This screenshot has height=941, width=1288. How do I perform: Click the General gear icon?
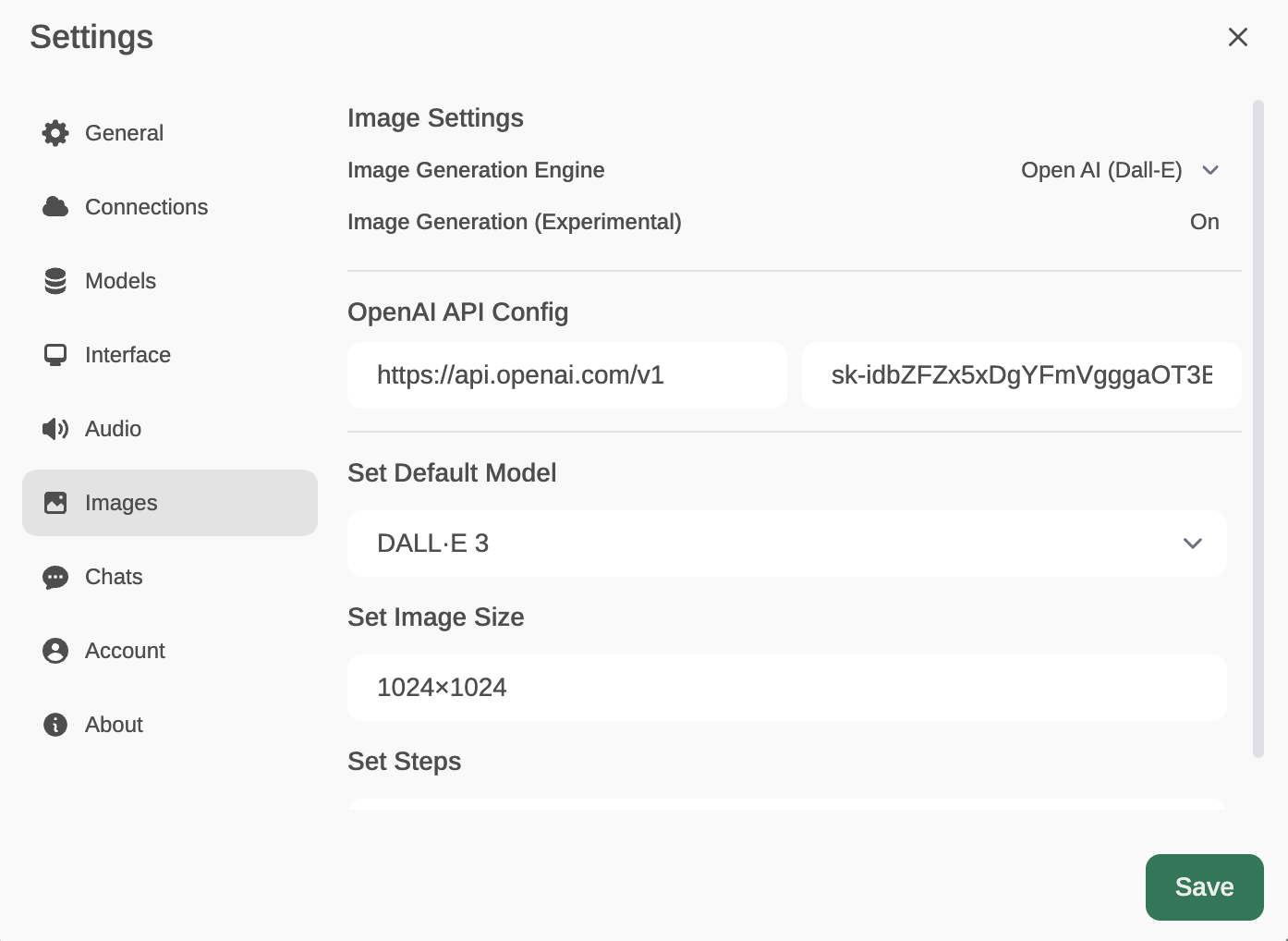tap(55, 133)
